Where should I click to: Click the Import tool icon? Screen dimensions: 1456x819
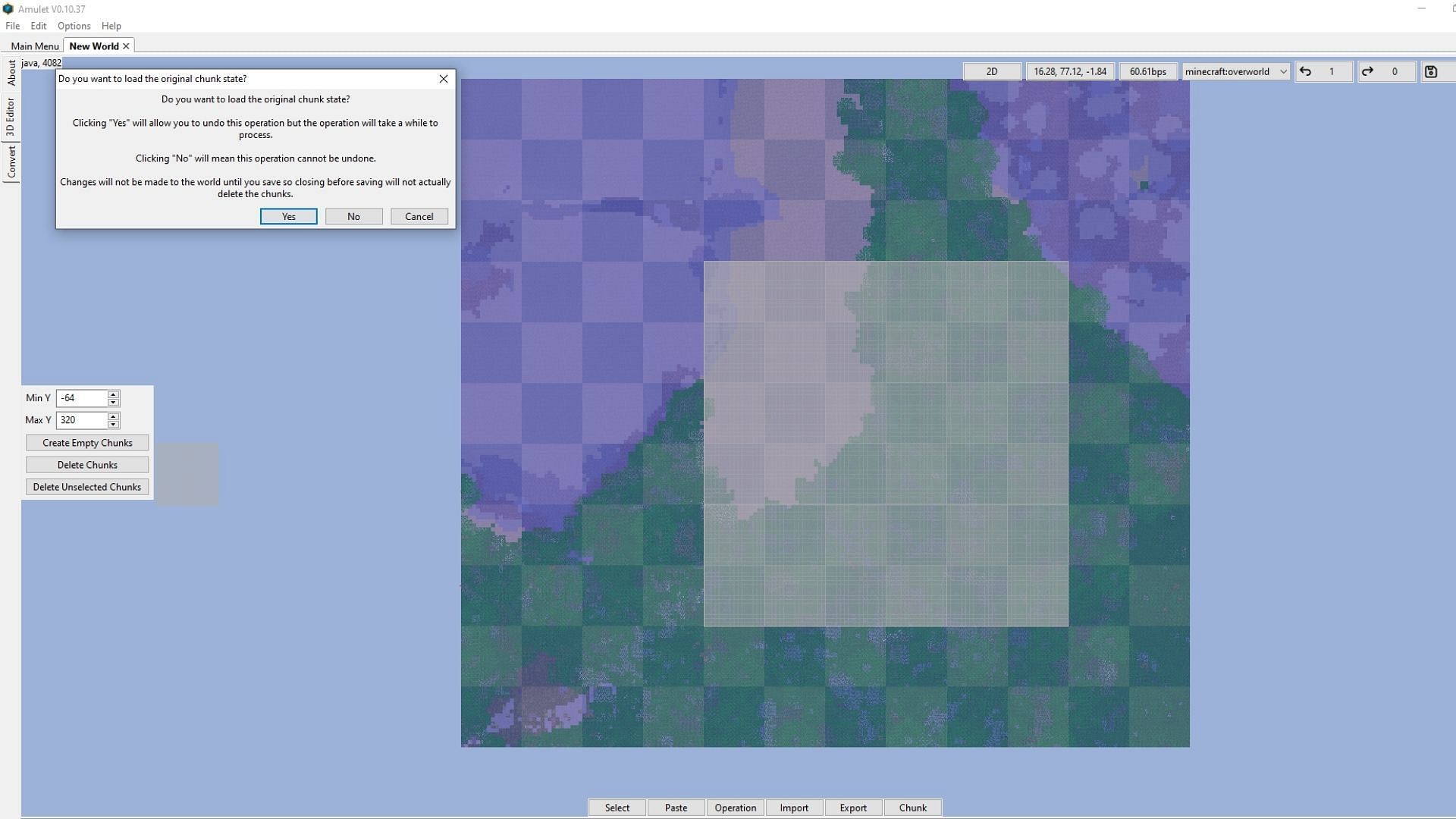(794, 808)
